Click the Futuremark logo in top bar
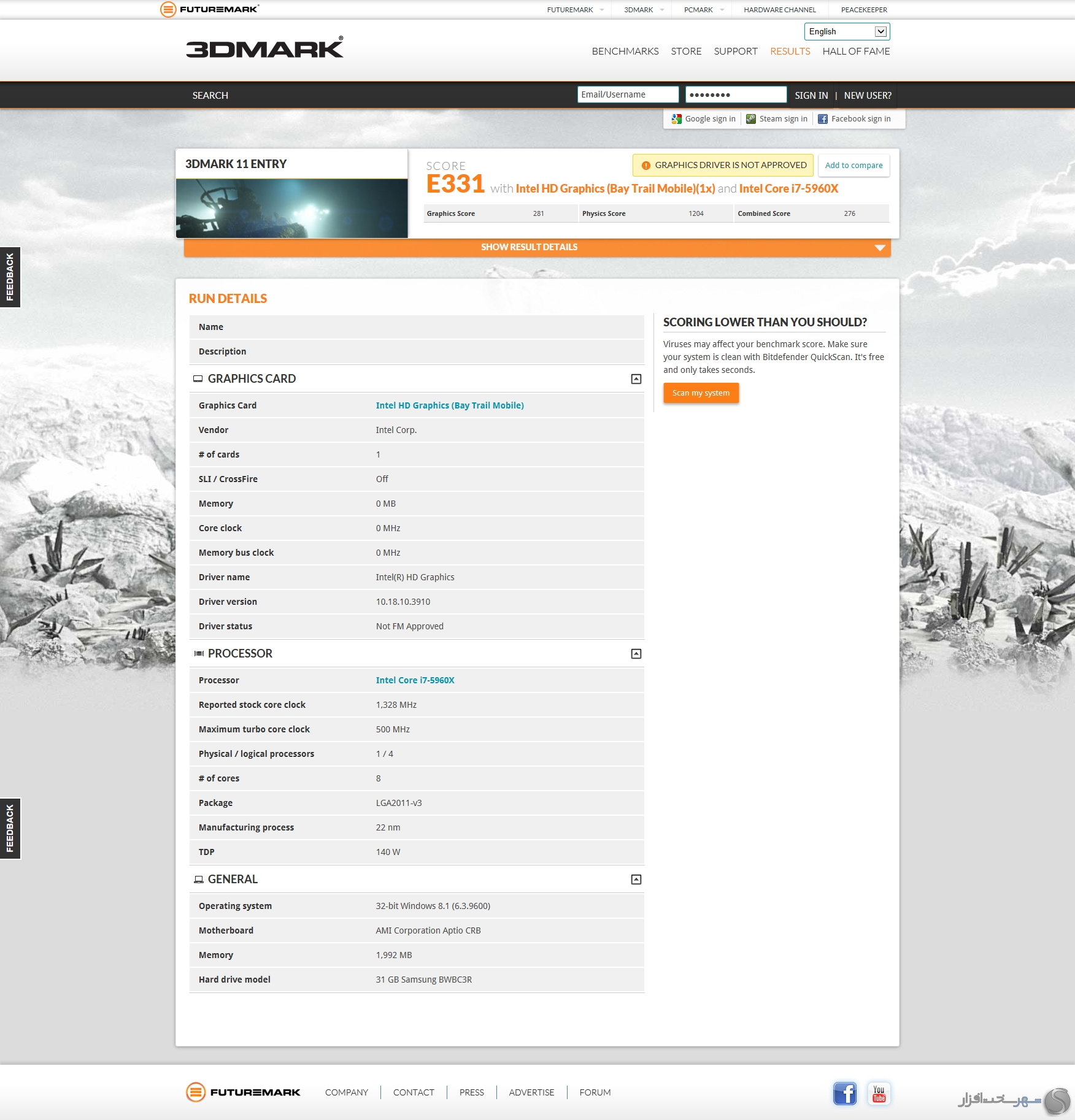The height and width of the screenshot is (1120, 1075). pos(209,9)
